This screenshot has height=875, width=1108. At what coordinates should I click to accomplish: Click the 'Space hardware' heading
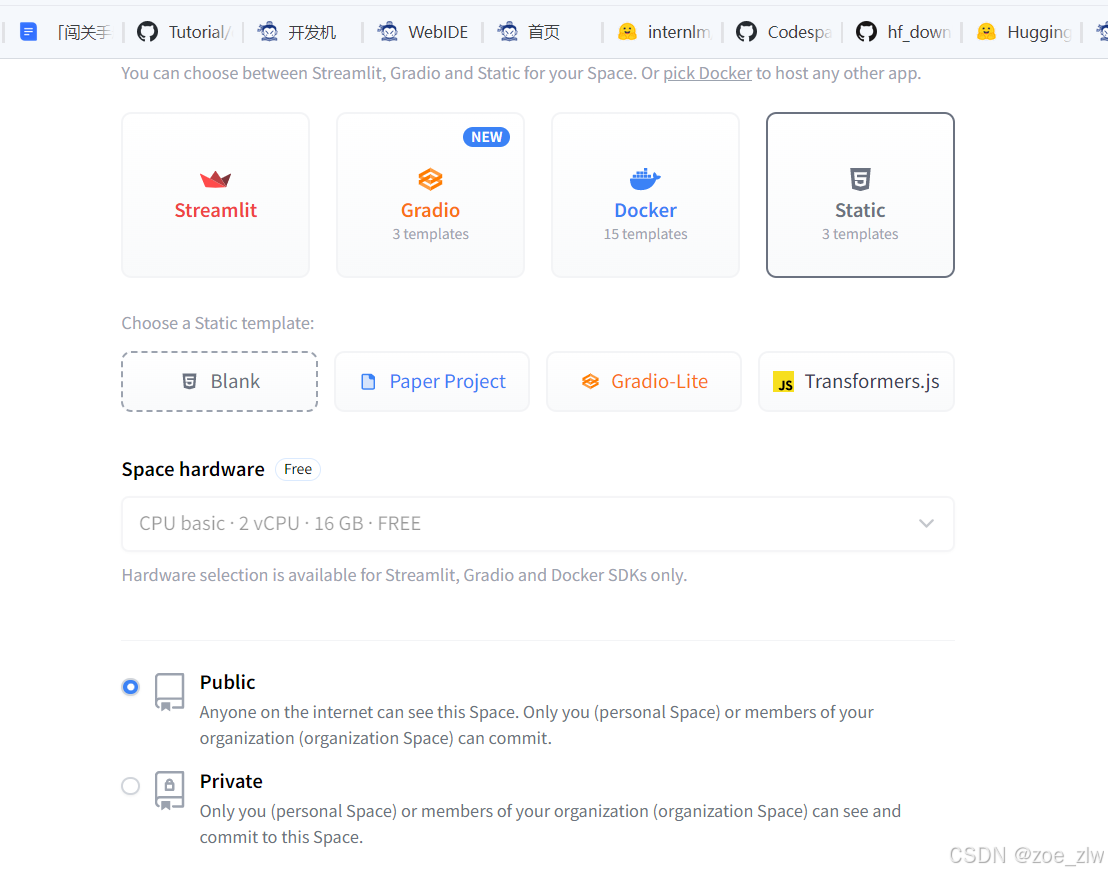(193, 469)
